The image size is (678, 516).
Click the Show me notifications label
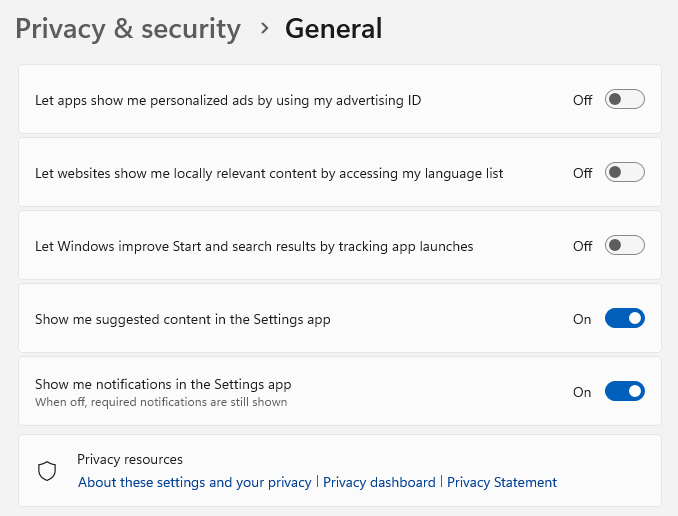pyautogui.click(x=163, y=384)
